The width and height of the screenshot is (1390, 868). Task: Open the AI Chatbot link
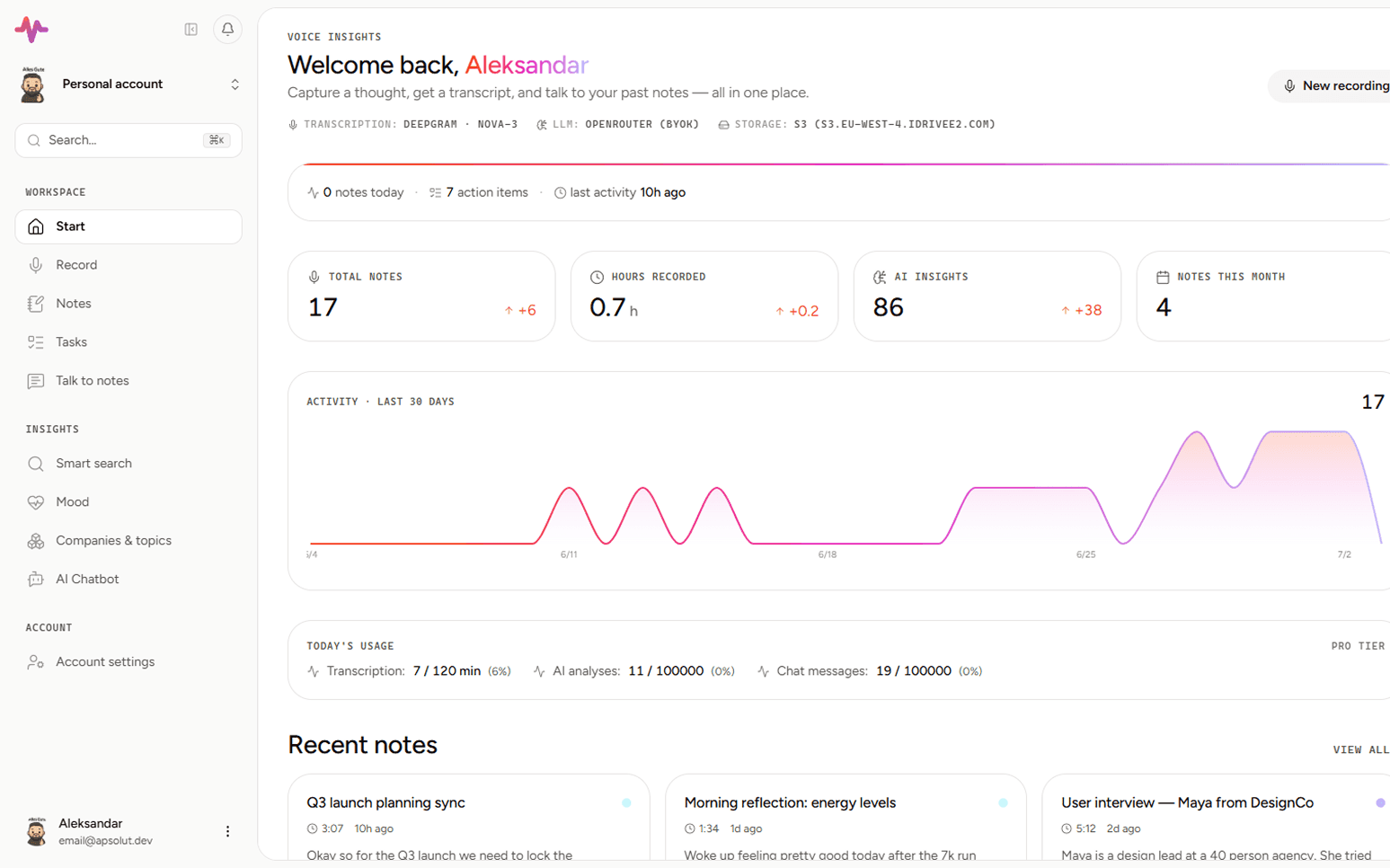click(x=128, y=580)
